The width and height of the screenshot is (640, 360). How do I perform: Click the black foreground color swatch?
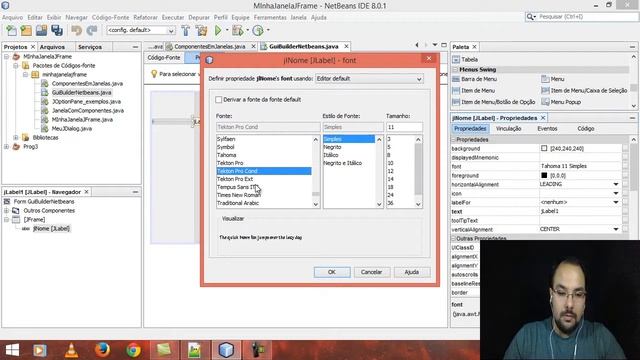click(544, 176)
